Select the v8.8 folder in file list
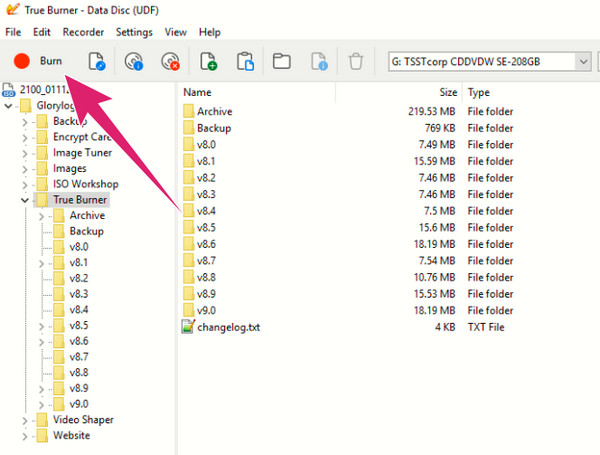Viewport: 600px width, 455px height. [x=206, y=277]
